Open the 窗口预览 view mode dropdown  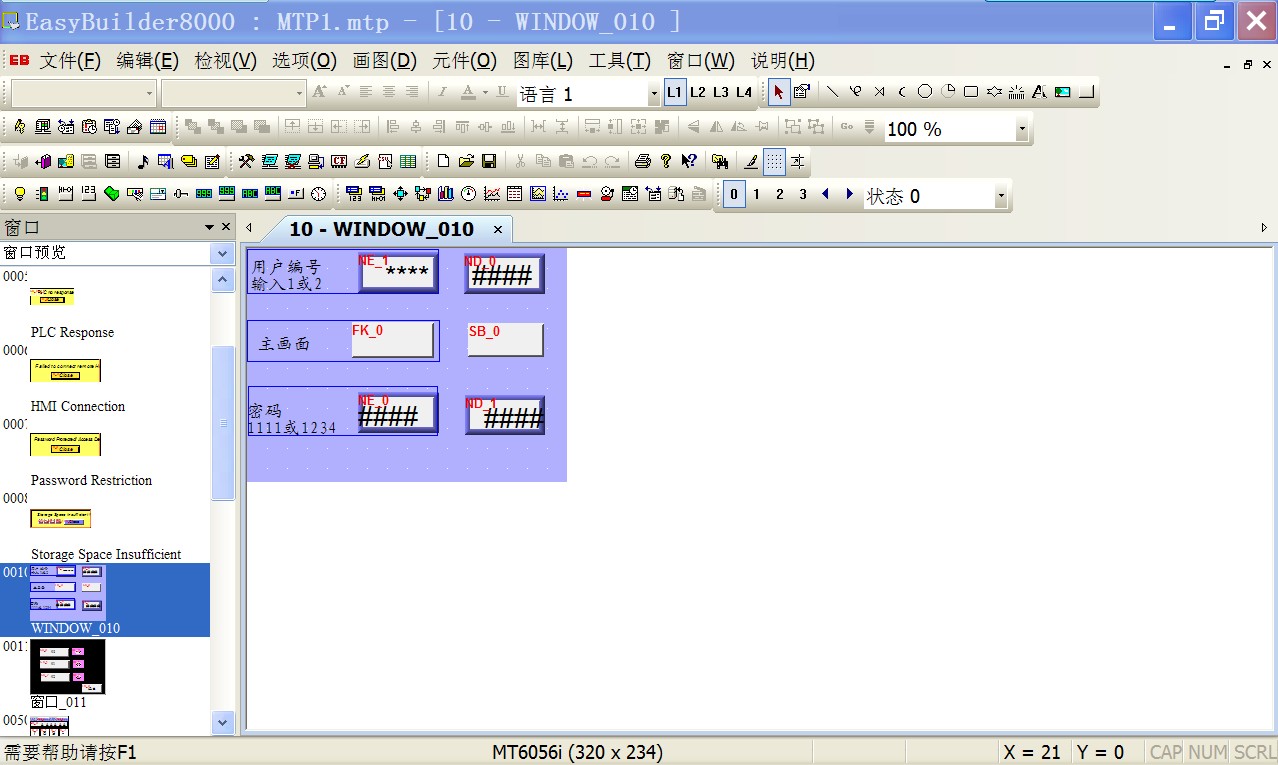click(222, 254)
